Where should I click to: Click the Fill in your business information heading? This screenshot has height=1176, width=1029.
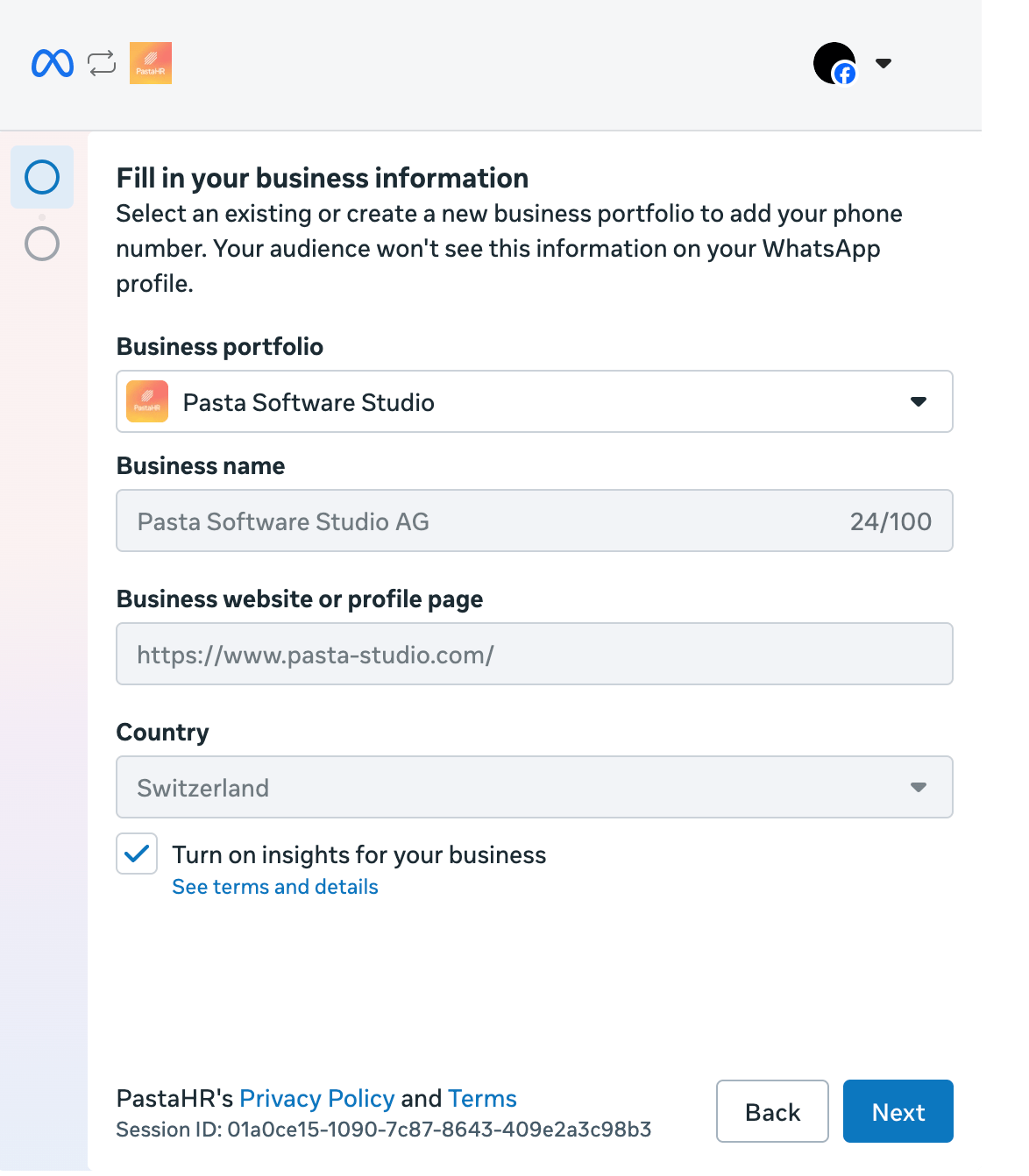[323, 178]
